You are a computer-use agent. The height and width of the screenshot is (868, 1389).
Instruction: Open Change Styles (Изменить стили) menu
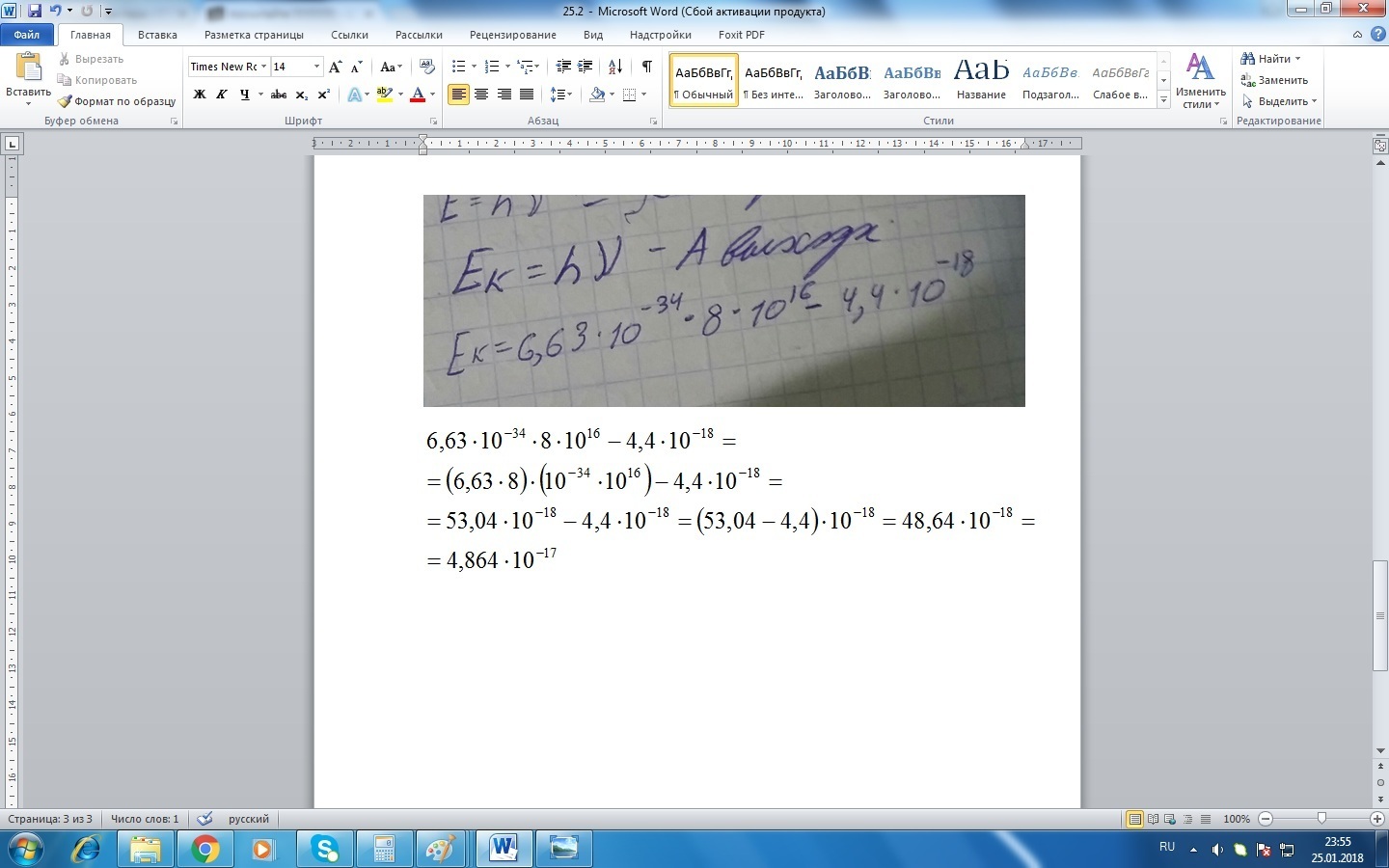tap(1200, 81)
